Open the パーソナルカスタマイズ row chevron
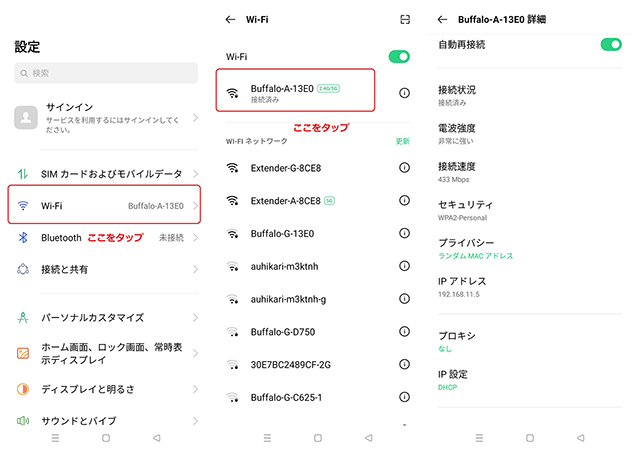This screenshot has height=450, width=636. [196, 317]
